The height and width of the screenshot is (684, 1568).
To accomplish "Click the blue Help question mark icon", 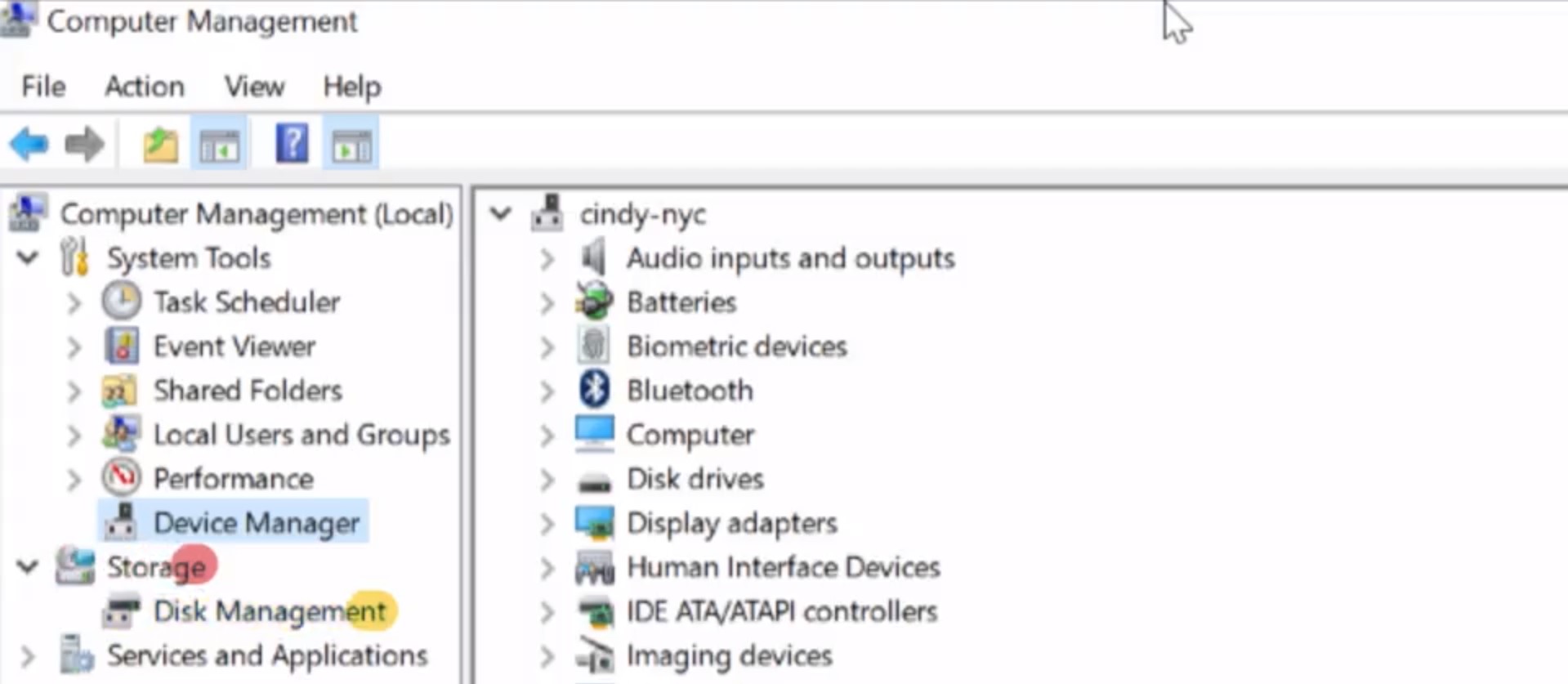I will [x=292, y=144].
